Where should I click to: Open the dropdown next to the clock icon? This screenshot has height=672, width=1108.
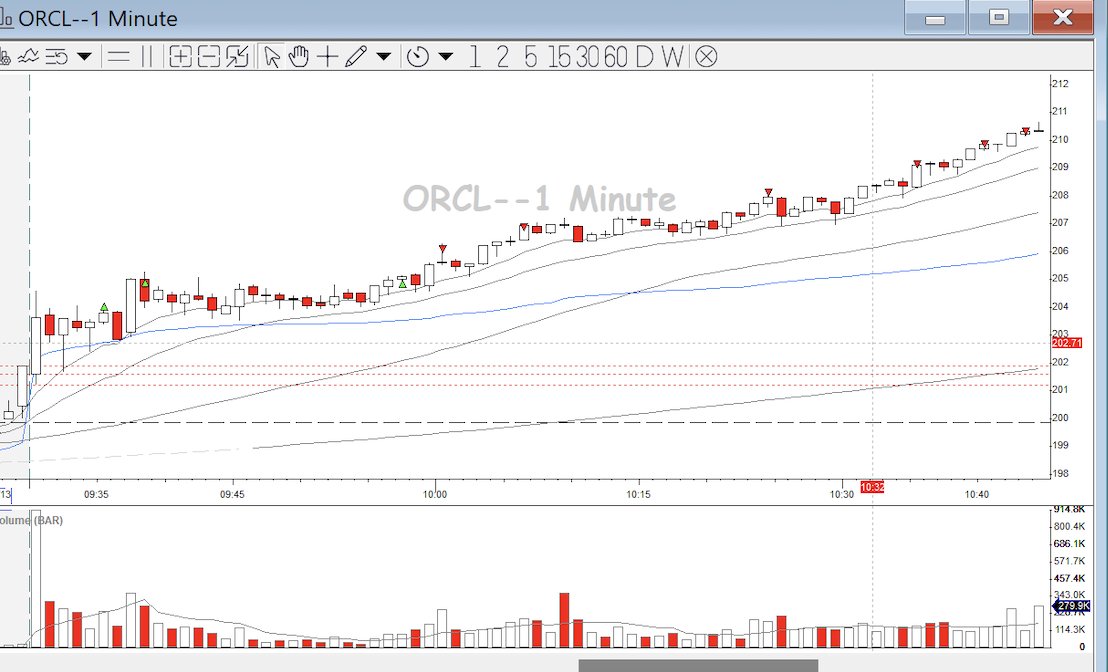pos(446,56)
